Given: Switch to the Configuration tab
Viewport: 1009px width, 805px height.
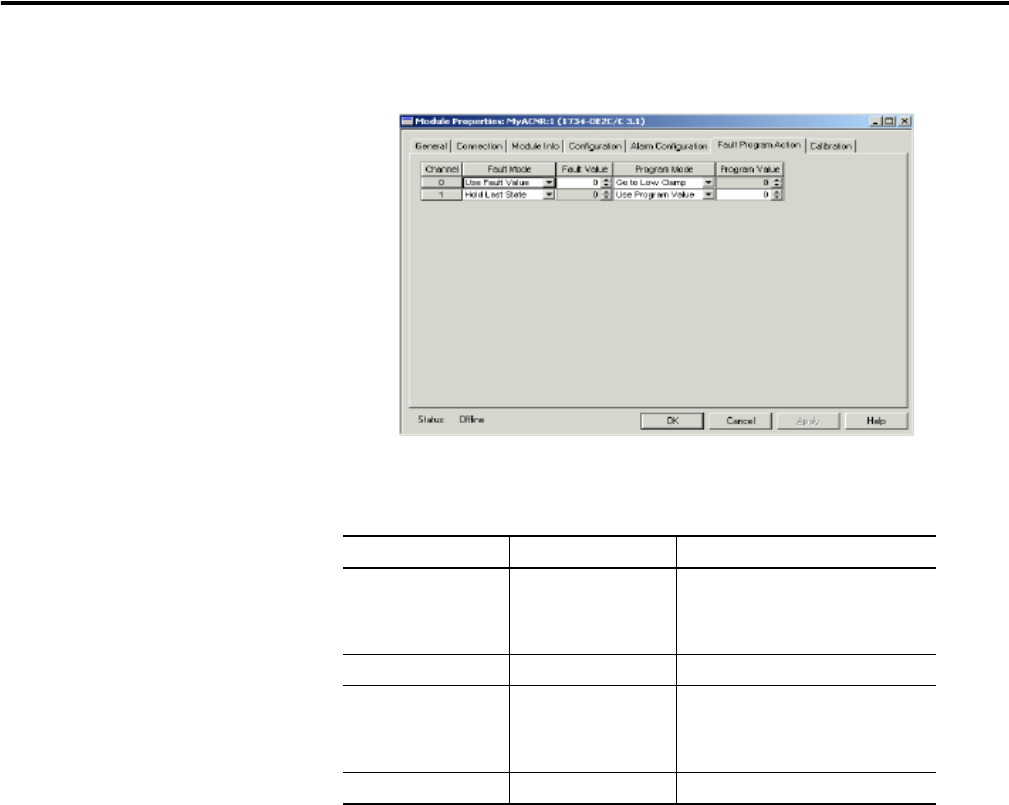Looking at the screenshot, I should tap(595, 146).
